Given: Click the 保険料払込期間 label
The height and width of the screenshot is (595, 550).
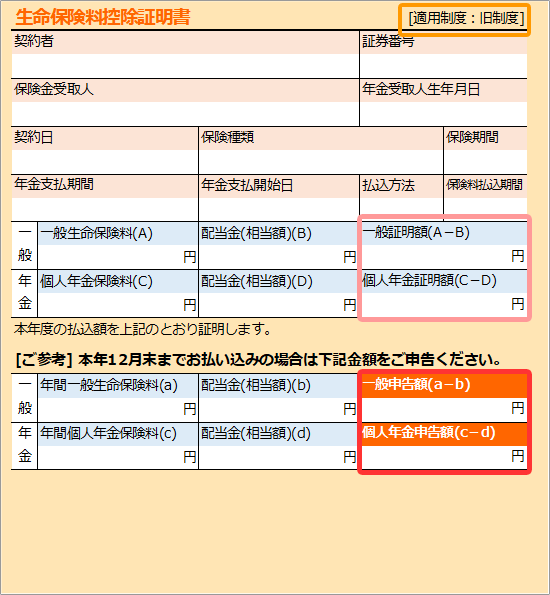Looking at the screenshot, I should 484,185.
